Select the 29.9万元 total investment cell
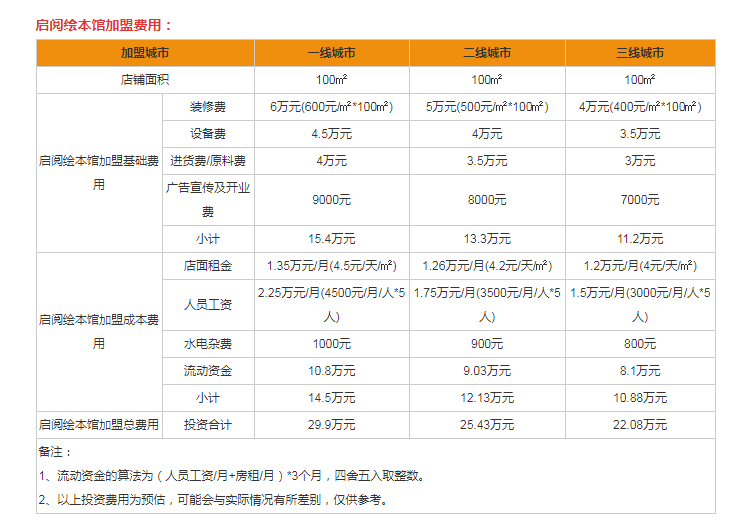750x529 pixels. pyautogui.click(x=331, y=425)
